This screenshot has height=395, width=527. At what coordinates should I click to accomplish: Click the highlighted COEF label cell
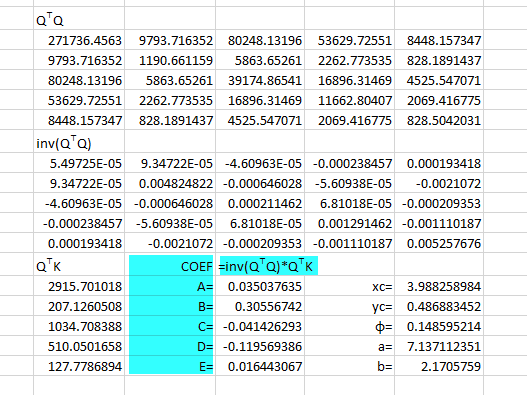coord(171,266)
